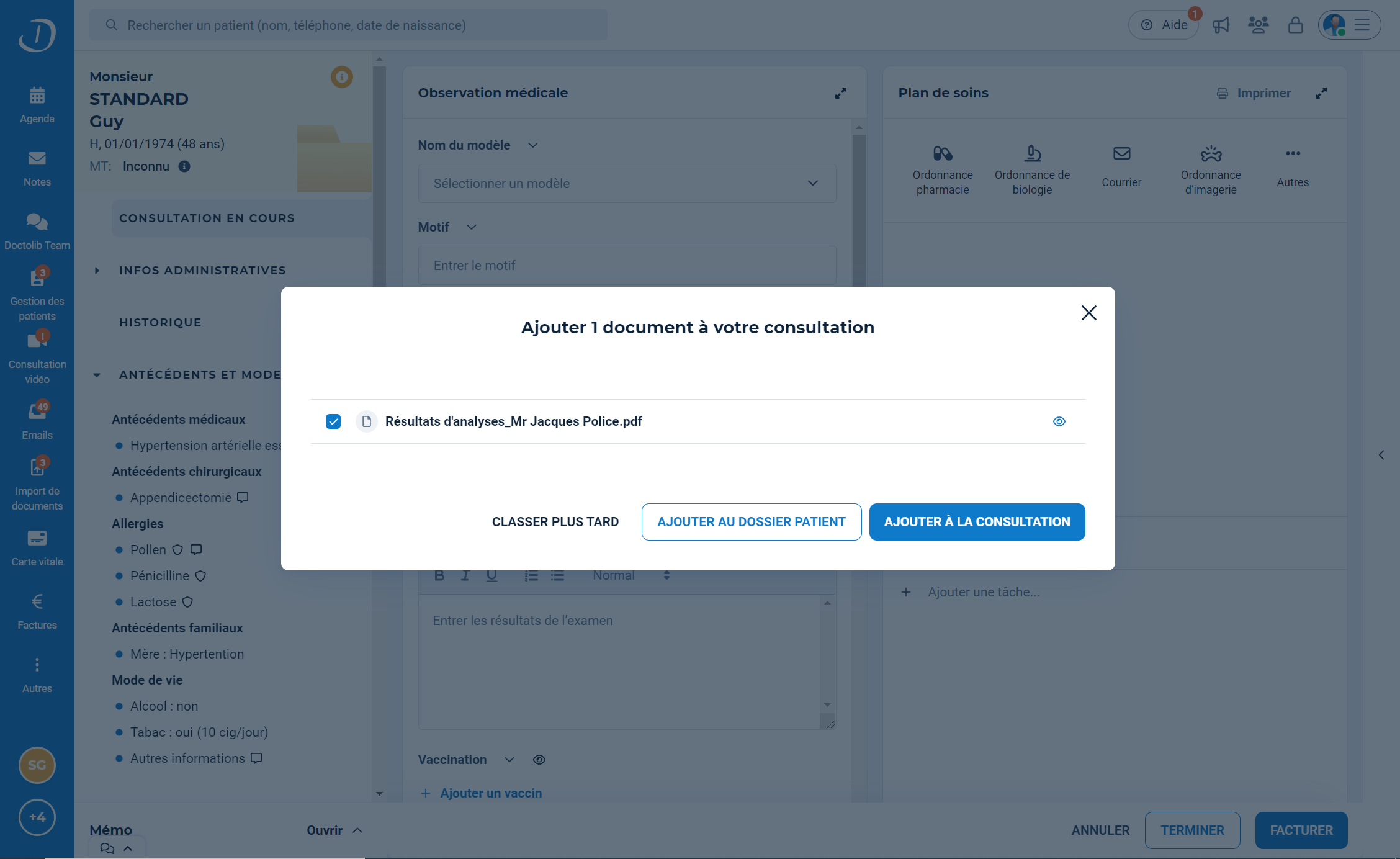Image resolution: width=1400 pixels, height=859 pixels.
Task: Click the patient search input field
Action: tap(348, 25)
